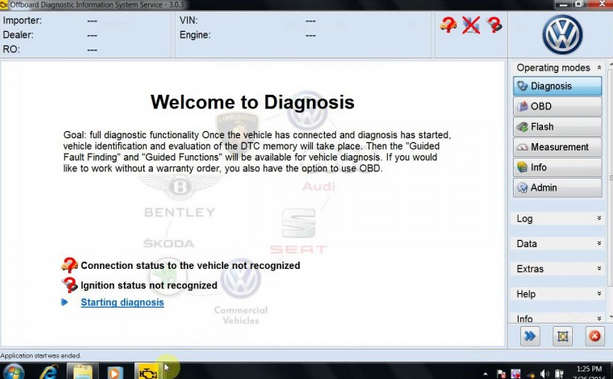This screenshot has height=379, width=613.
Task: Open File Explorer folder on taskbar
Action: (82, 372)
